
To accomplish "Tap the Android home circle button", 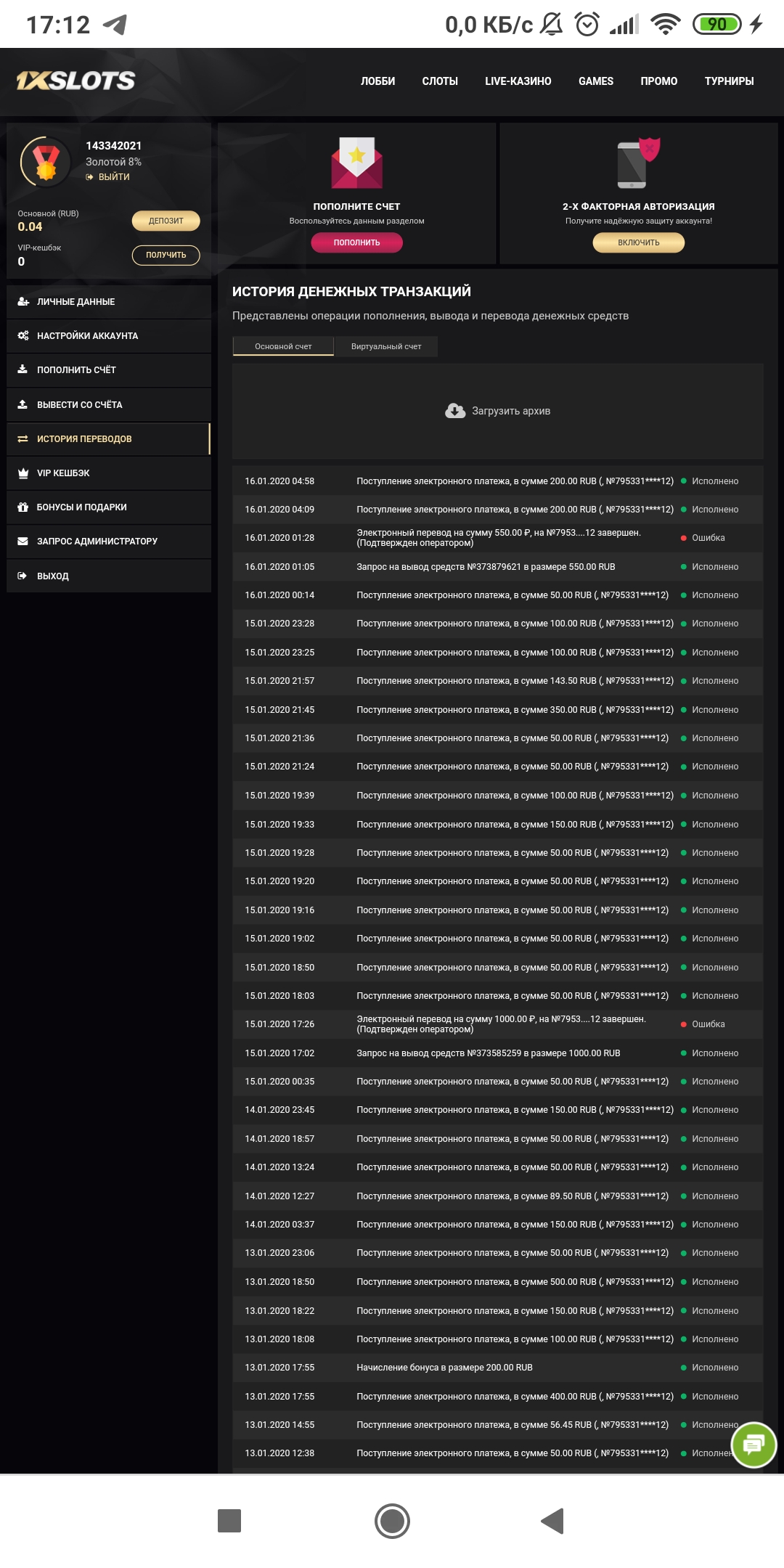I will [392, 1521].
